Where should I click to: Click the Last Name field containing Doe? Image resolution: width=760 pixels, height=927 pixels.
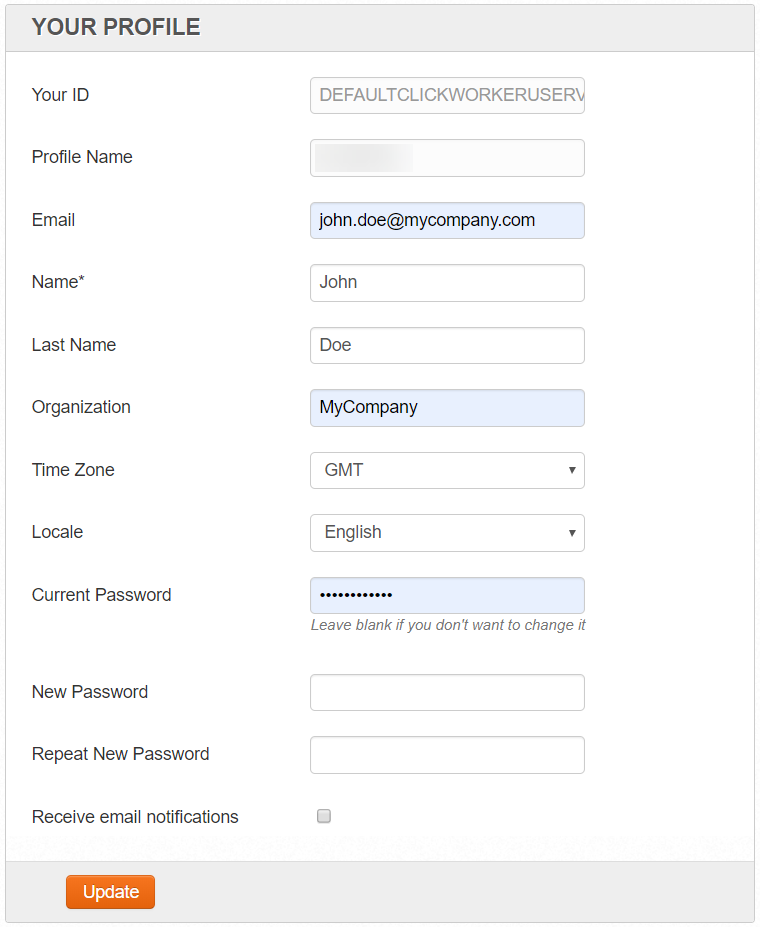[x=447, y=345]
